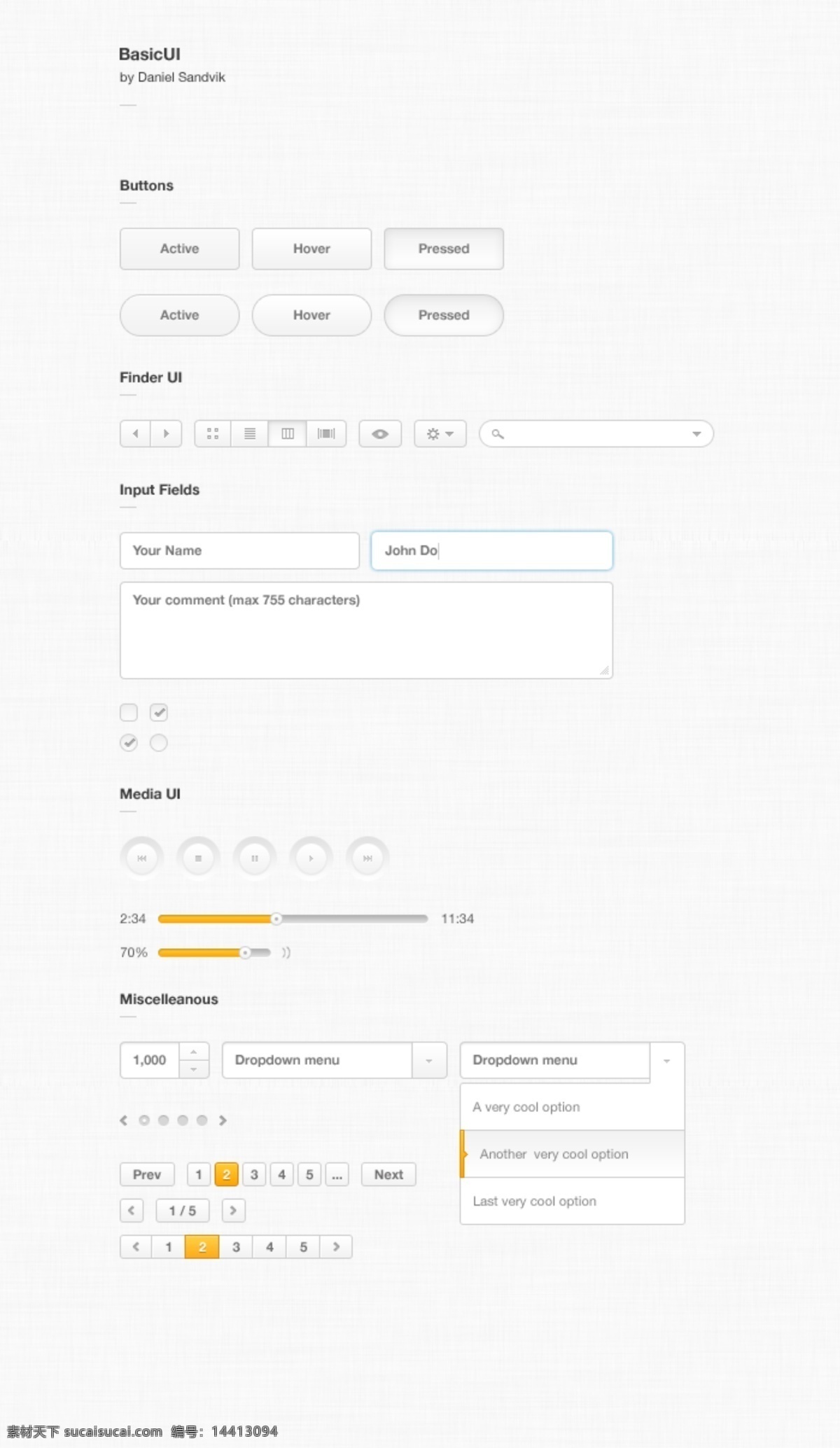Image resolution: width=840 pixels, height=1448 pixels.
Task: Collapse the open Dropdown menu arrow
Action: point(667,1061)
